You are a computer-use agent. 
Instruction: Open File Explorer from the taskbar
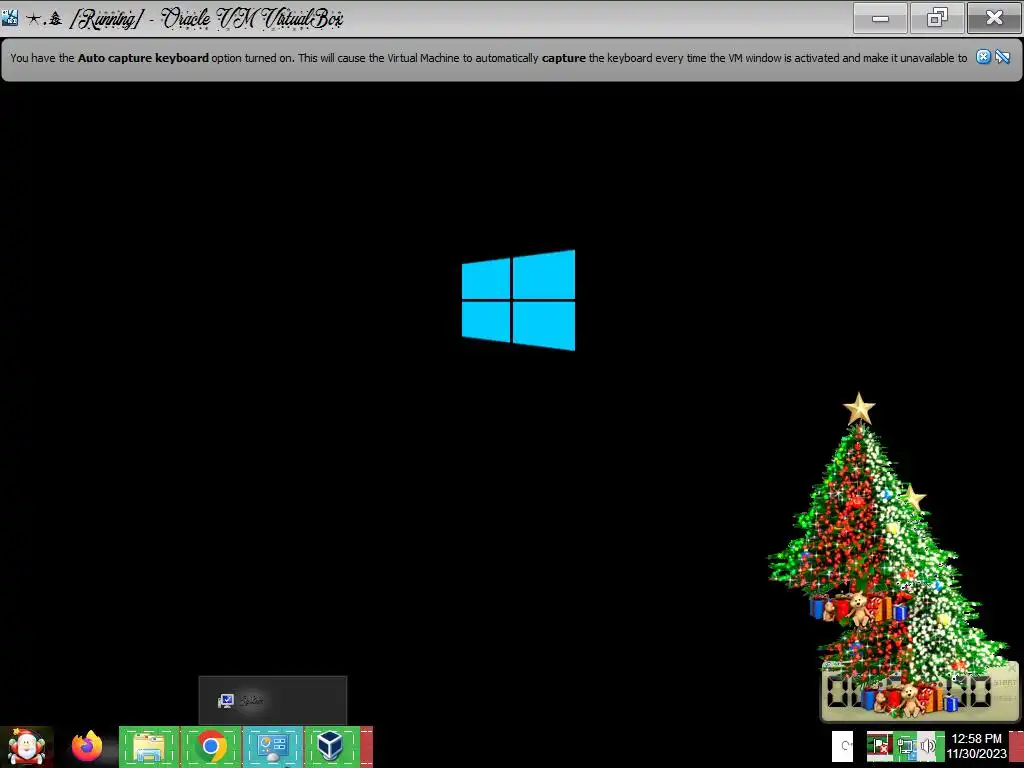[149, 746]
